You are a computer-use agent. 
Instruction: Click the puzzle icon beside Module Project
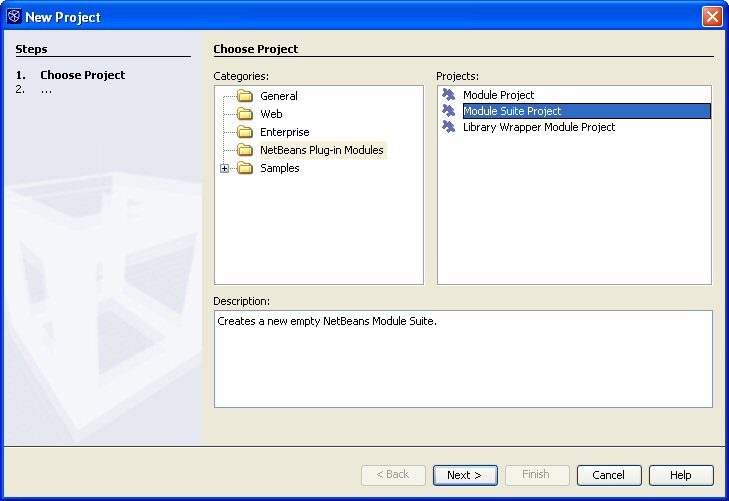coord(449,95)
